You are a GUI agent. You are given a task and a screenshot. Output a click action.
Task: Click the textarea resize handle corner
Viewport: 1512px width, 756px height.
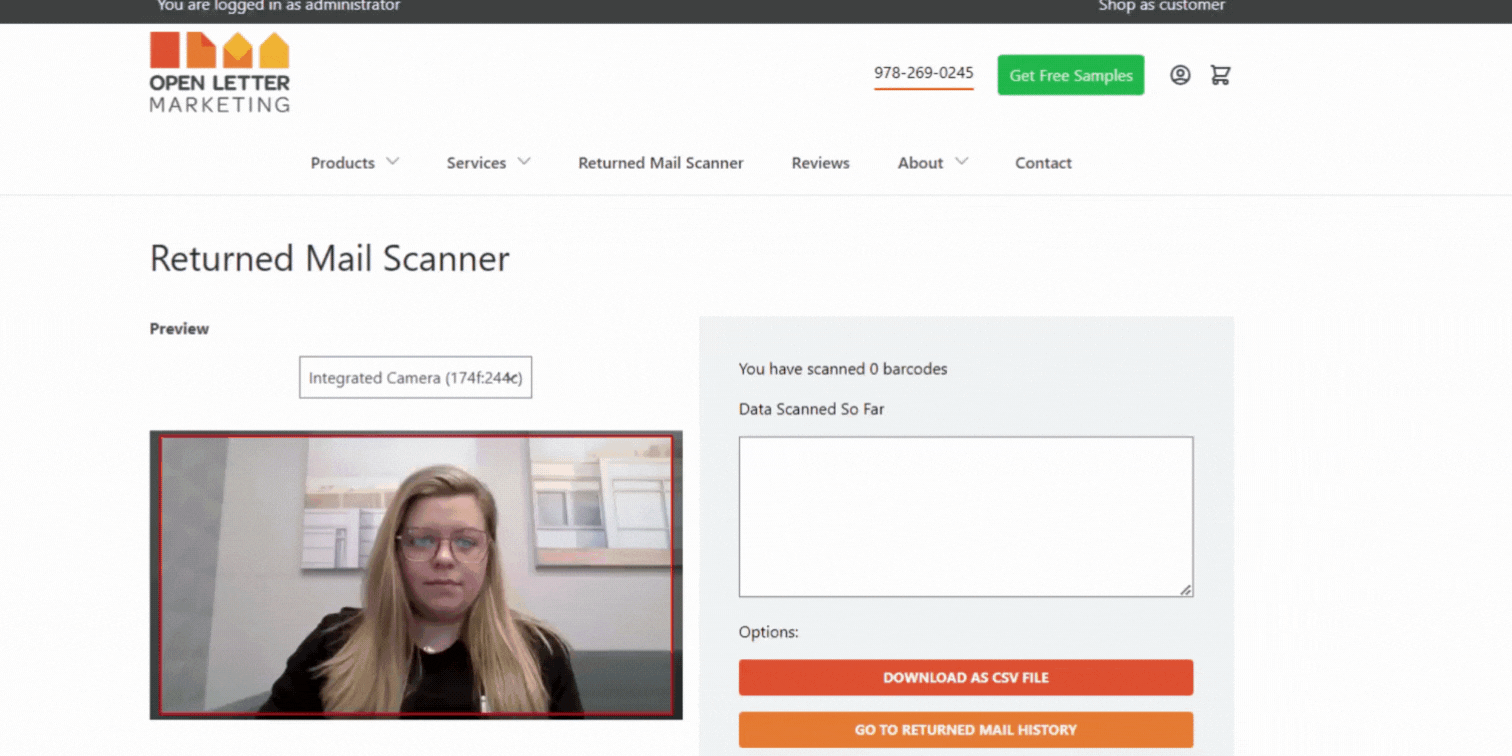1185,590
